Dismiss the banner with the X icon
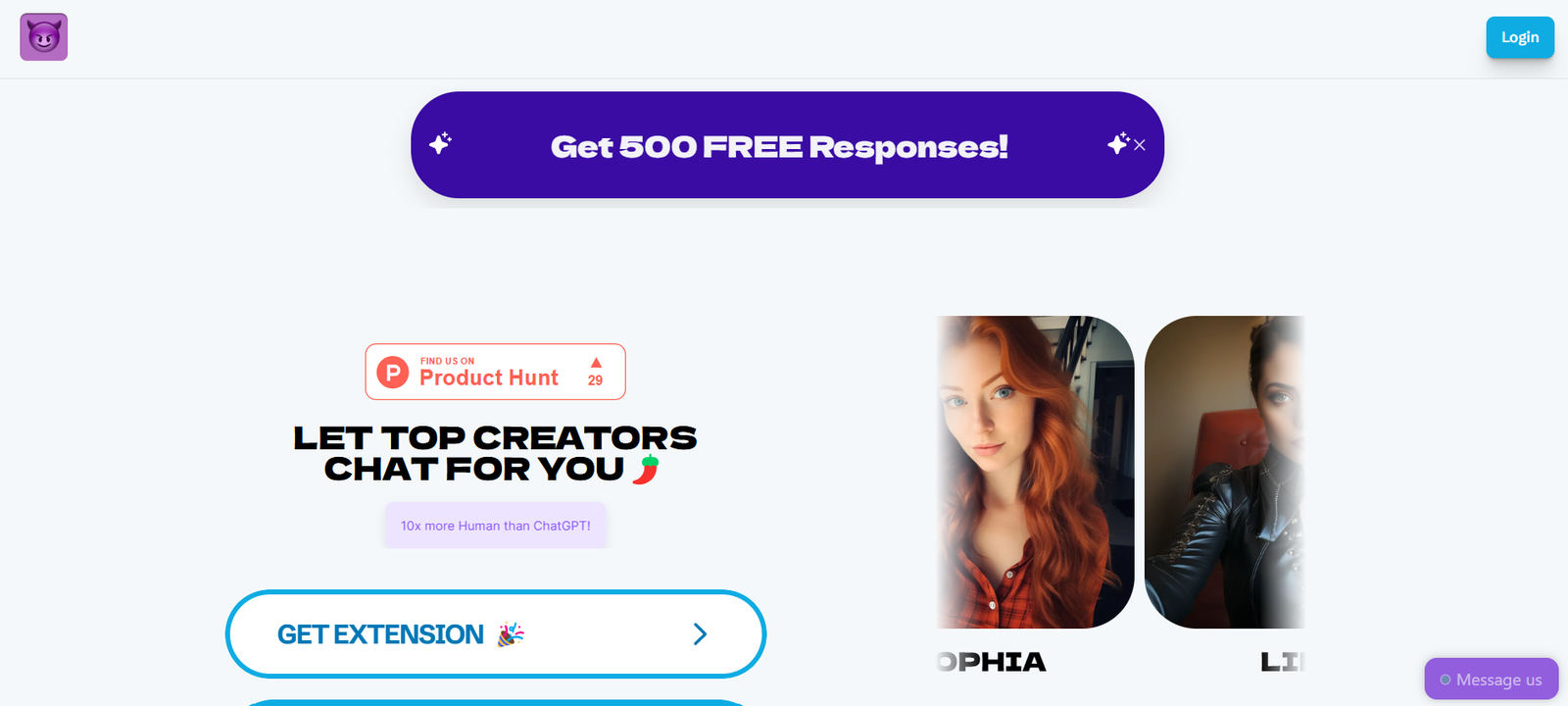Image resolution: width=1568 pixels, height=706 pixels. (x=1140, y=145)
